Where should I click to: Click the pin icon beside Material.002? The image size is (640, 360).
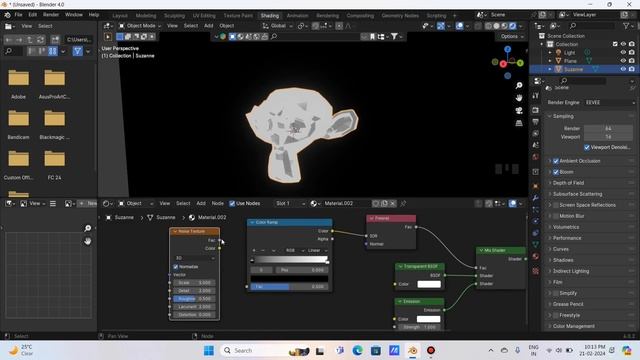click(x=403, y=203)
